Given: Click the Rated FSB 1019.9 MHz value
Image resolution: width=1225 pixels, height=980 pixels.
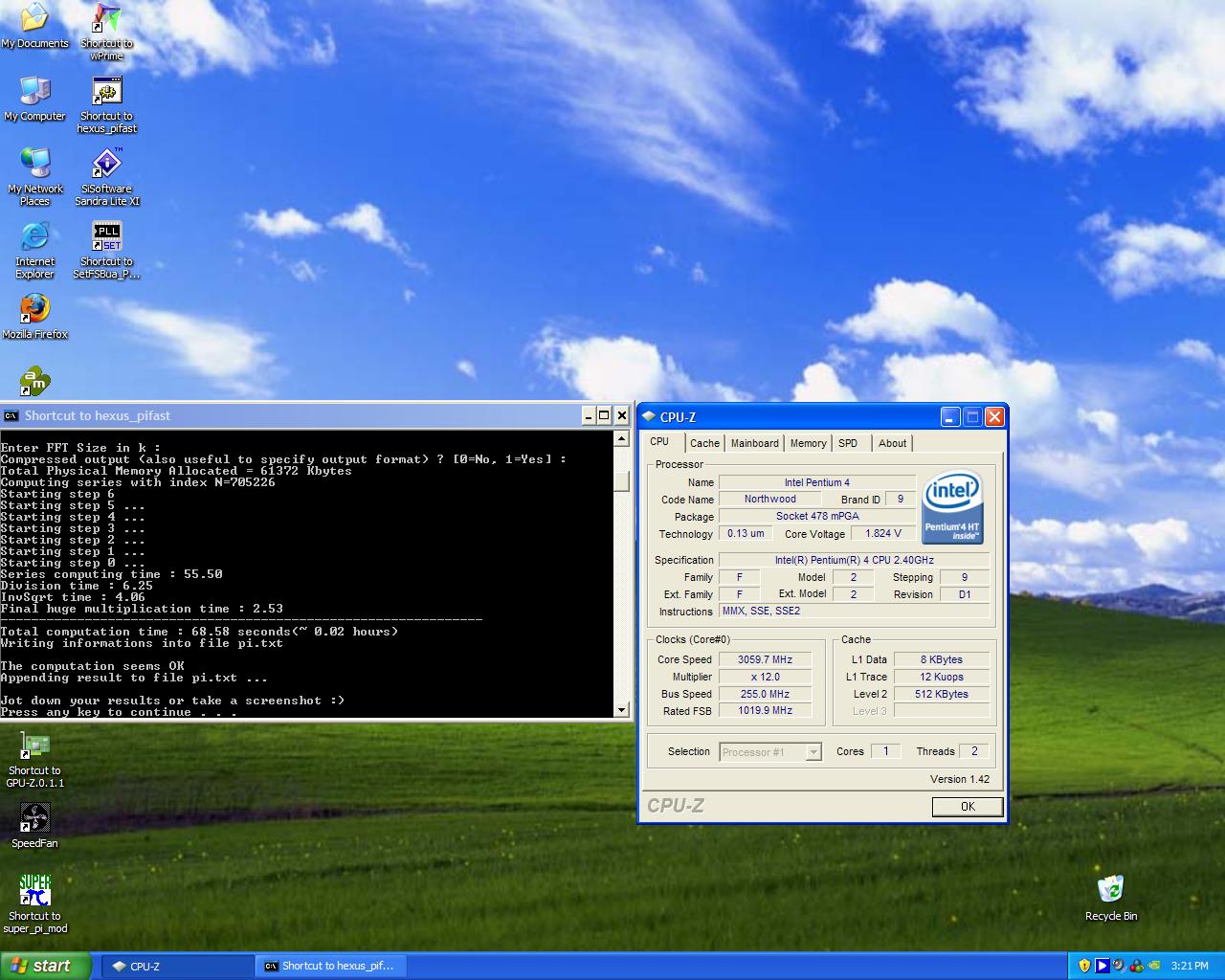Looking at the screenshot, I should coord(765,711).
